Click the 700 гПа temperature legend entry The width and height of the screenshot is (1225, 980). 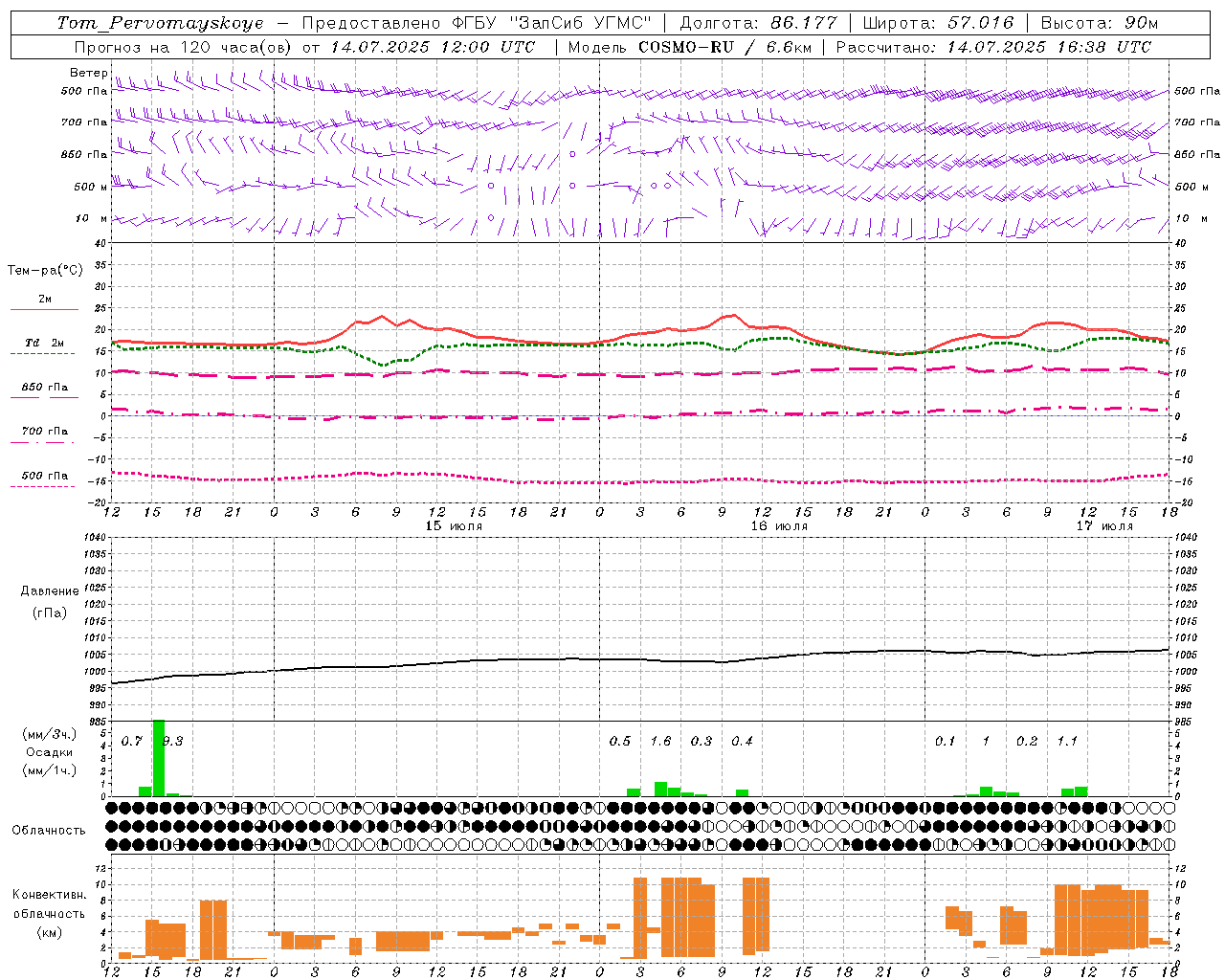click(45, 432)
